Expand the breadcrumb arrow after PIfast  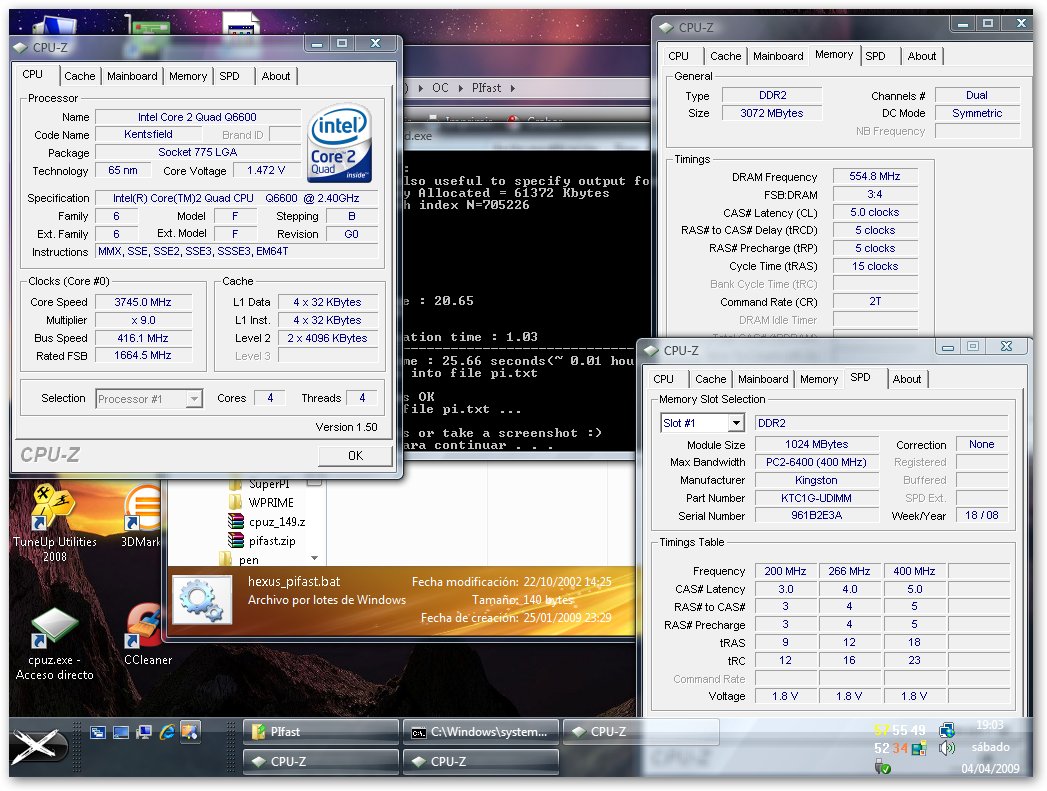click(512, 88)
